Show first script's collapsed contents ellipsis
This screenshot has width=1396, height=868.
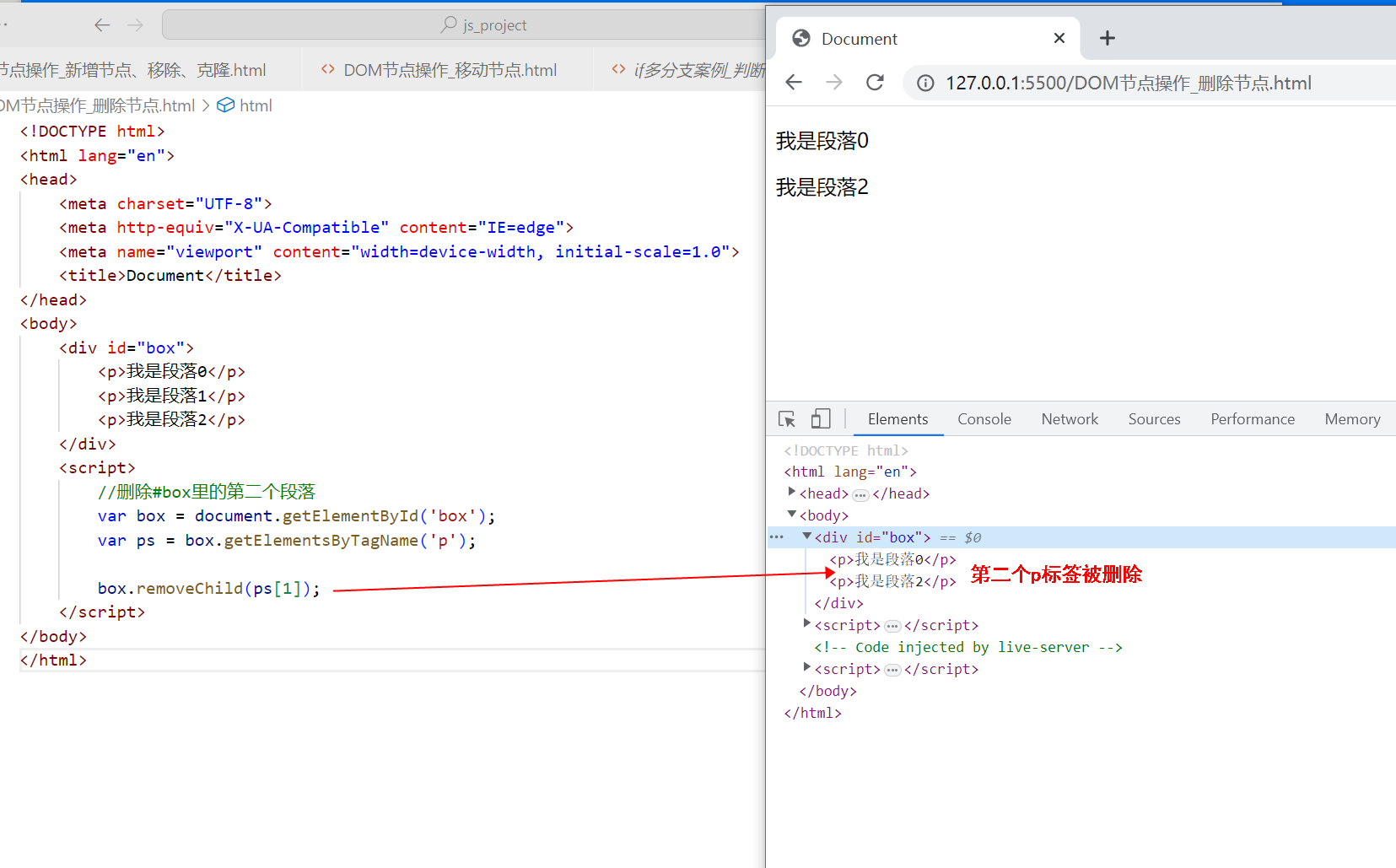(x=892, y=627)
